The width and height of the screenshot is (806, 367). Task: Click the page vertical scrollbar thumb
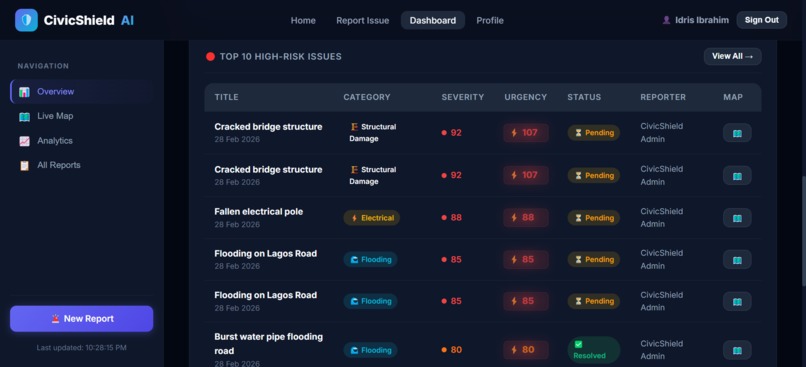pos(803,231)
